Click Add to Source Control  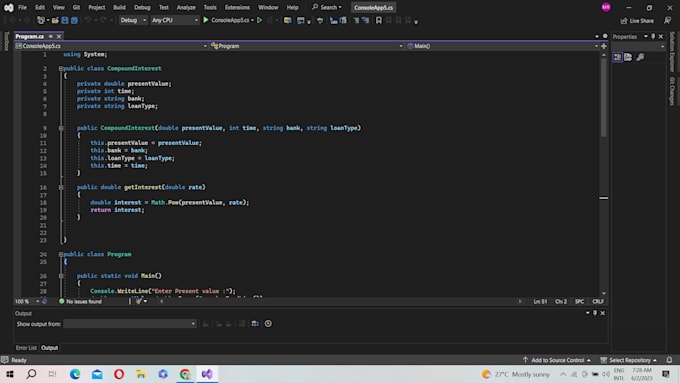pos(557,360)
